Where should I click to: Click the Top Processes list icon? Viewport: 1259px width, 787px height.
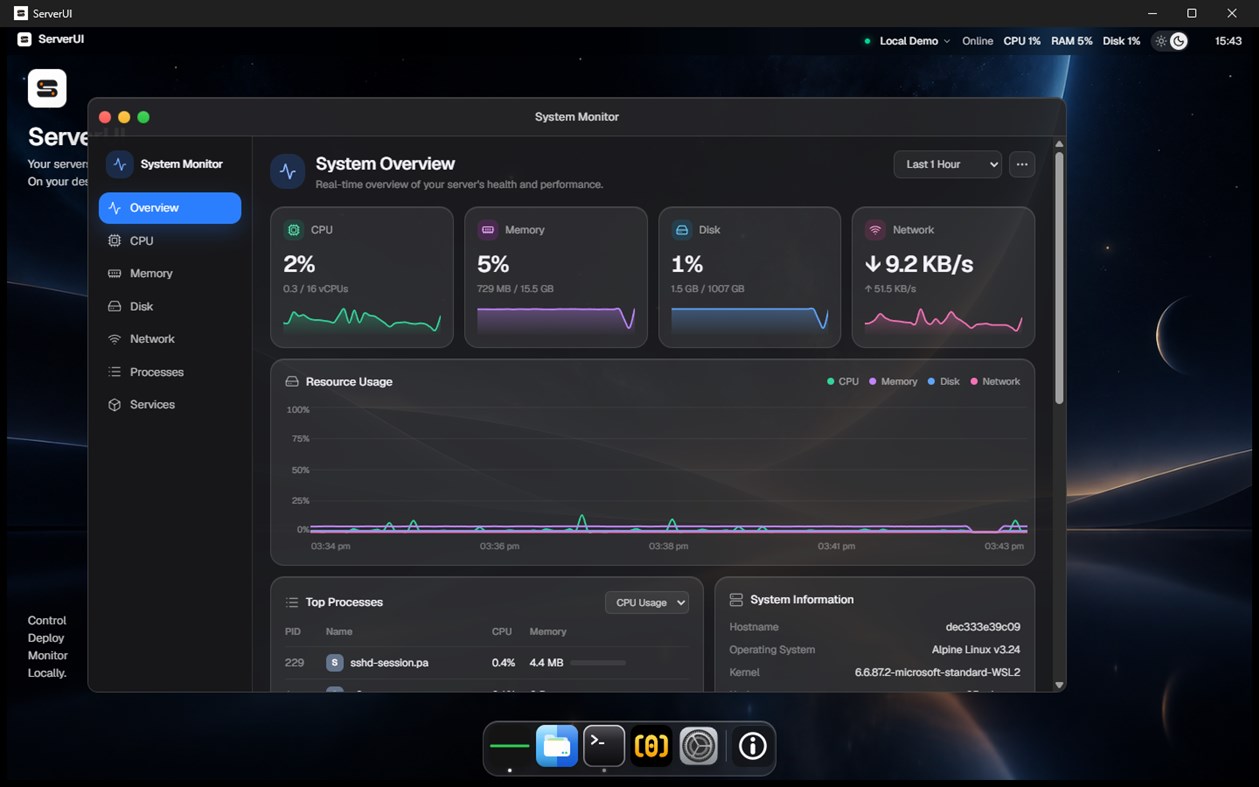point(292,602)
